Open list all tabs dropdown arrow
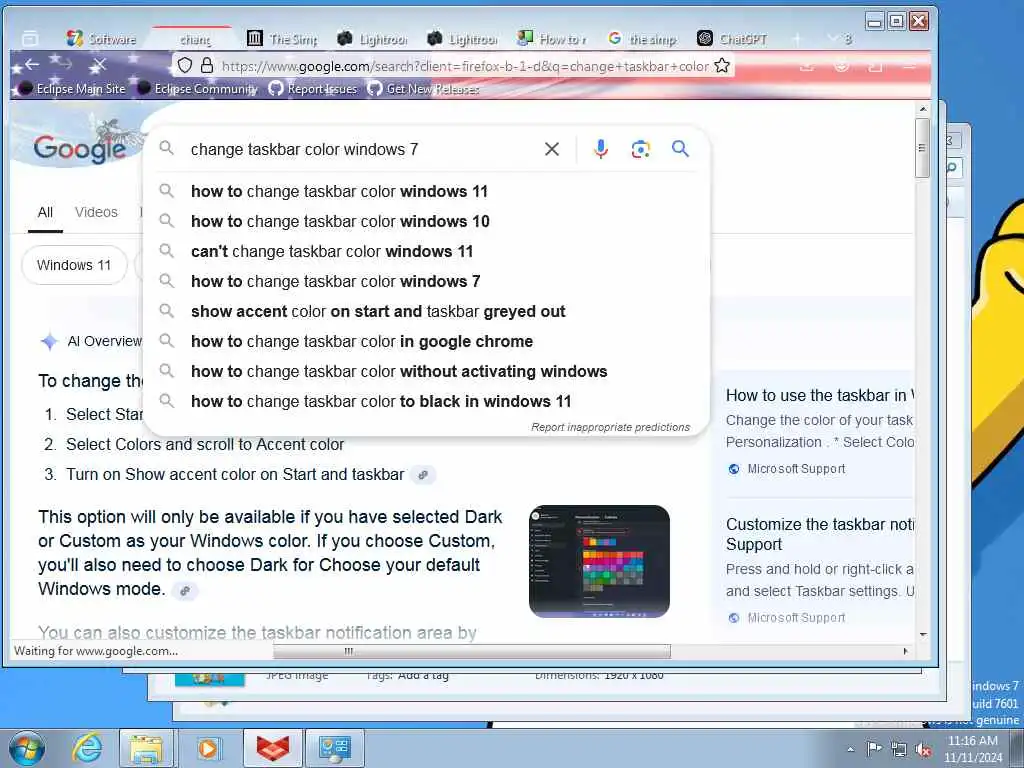The height and width of the screenshot is (768, 1024). (832, 39)
